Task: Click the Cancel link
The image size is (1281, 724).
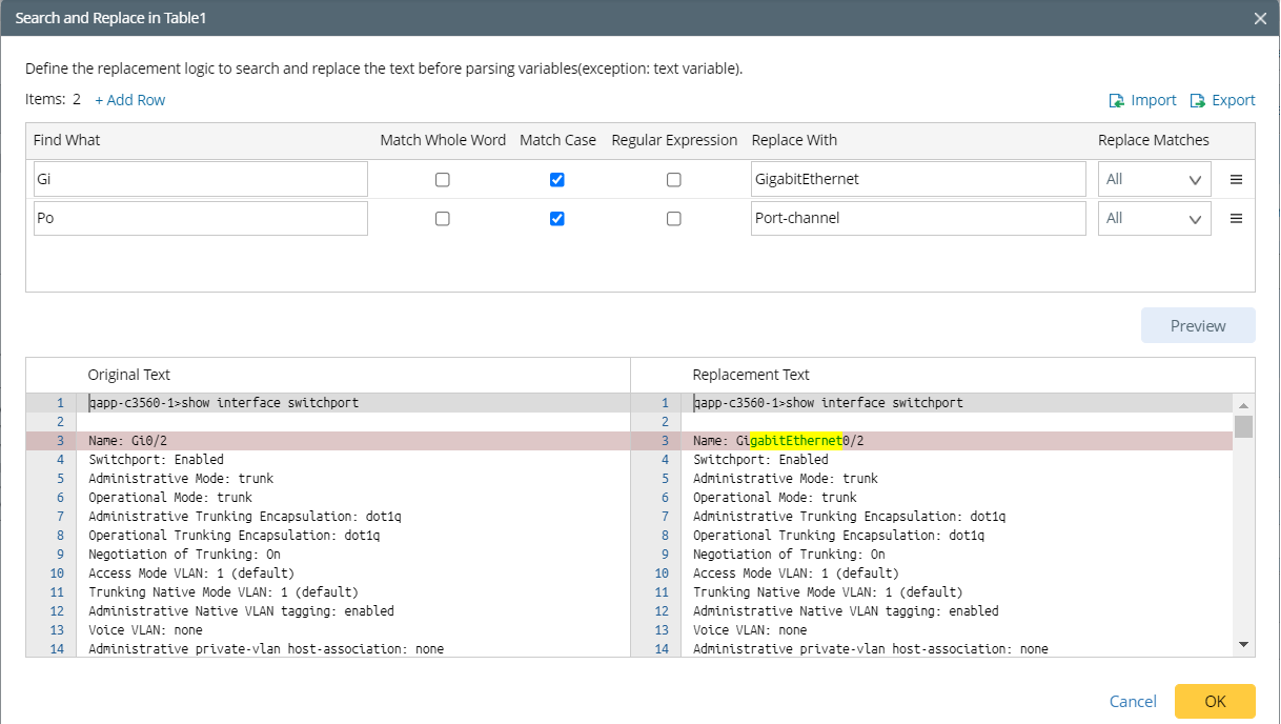Action: pyautogui.click(x=1133, y=701)
